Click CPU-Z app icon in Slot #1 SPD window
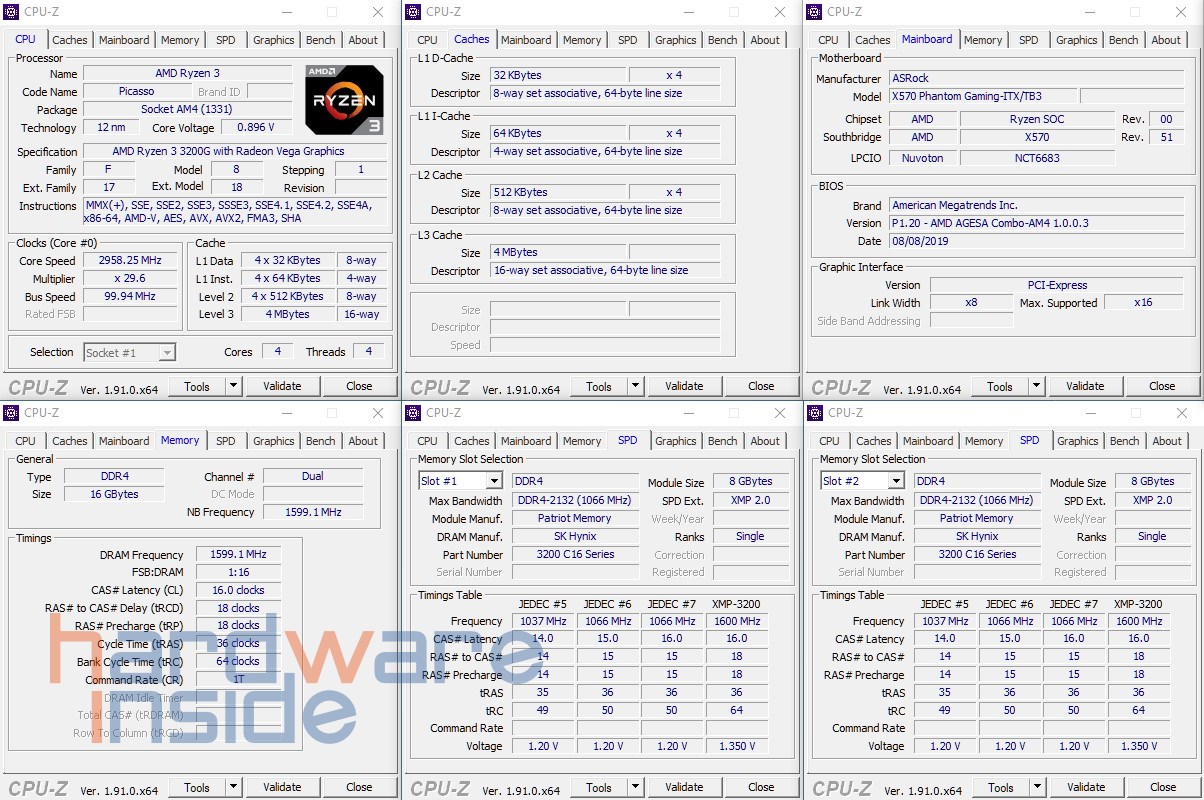 413,413
